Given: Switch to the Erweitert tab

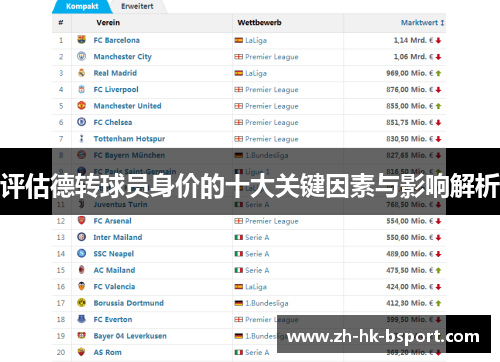Looking at the screenshot, I should tap(137, 6).
